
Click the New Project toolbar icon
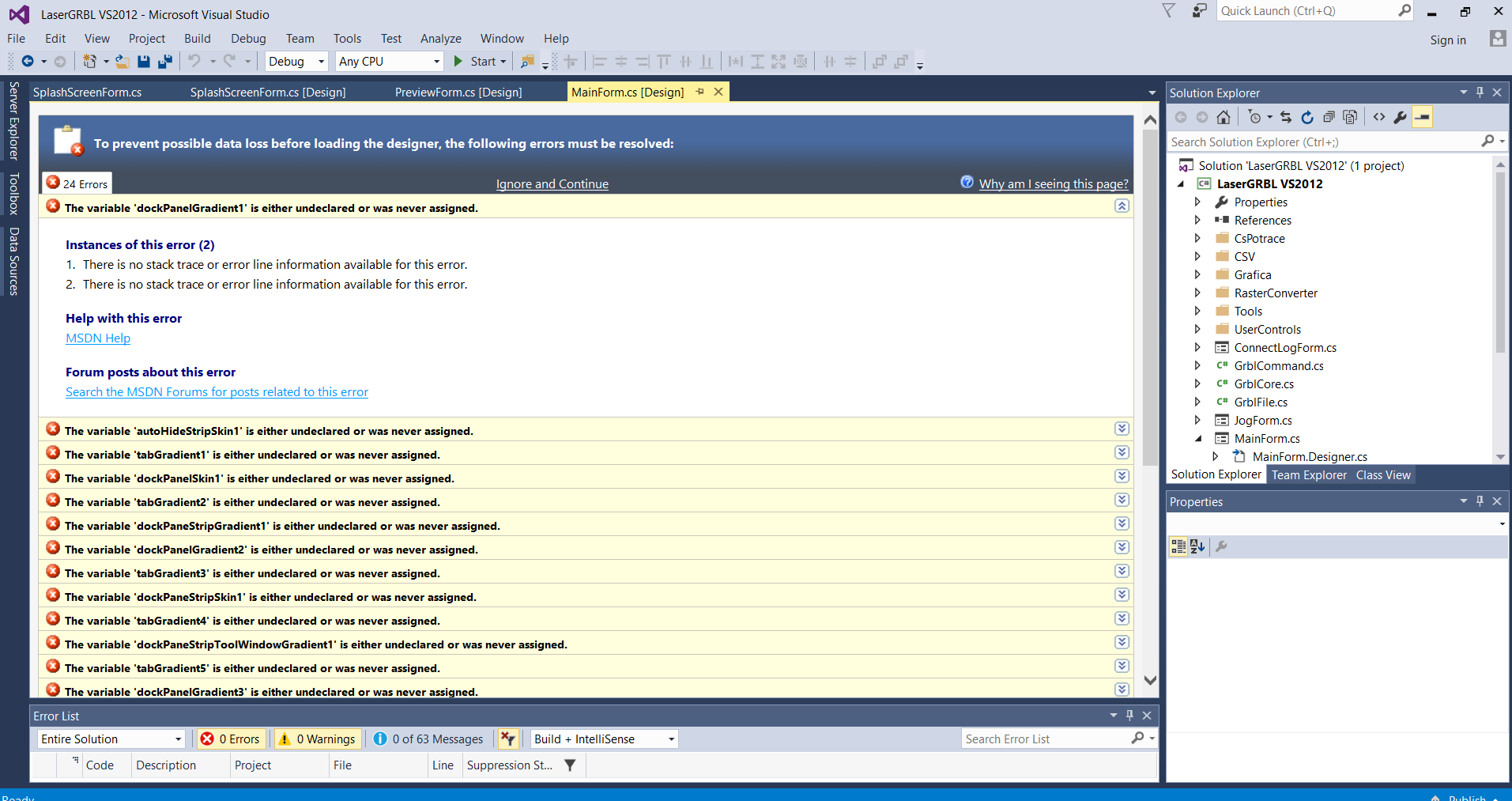click(89, 62)
